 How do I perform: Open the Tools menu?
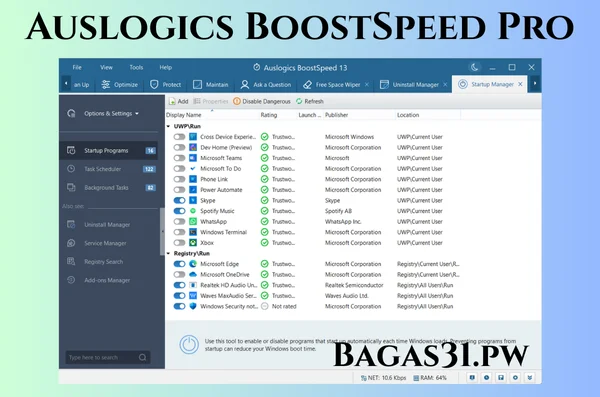point(136,67)
